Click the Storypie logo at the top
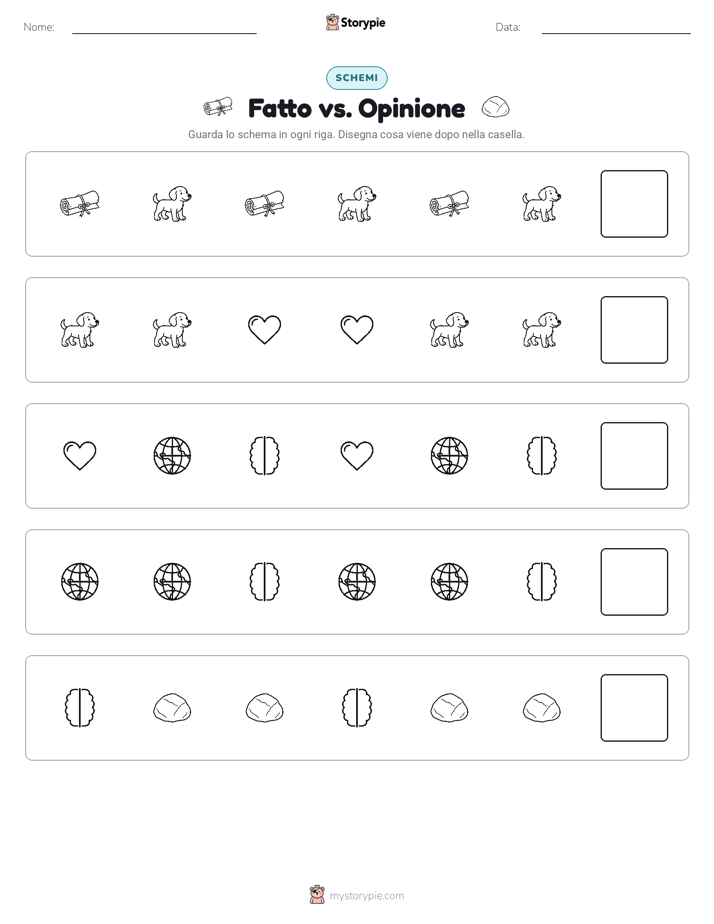 (x=355, y=22)
